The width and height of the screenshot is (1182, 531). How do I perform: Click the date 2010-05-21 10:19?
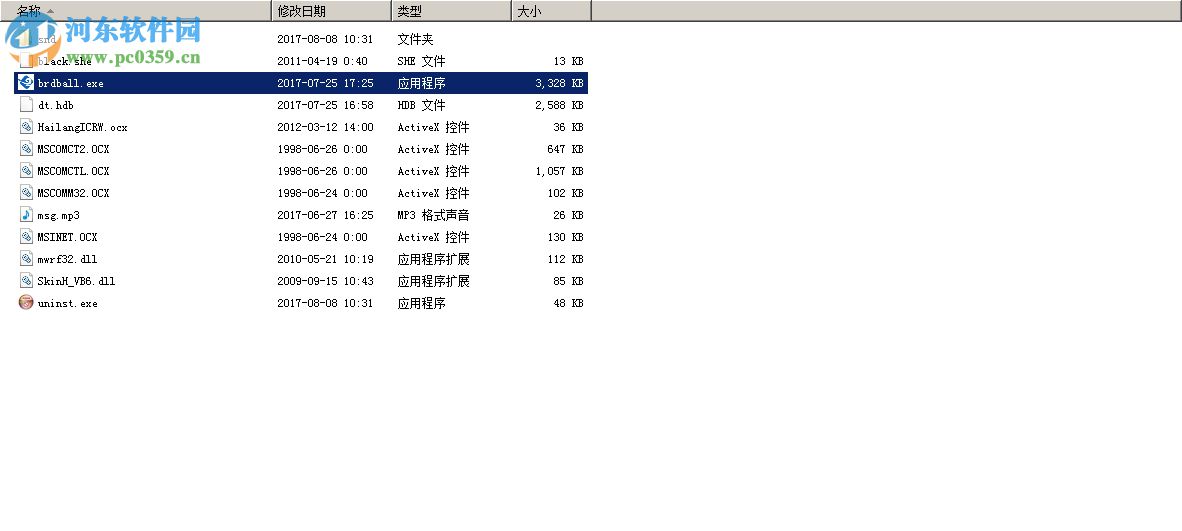(325, 259)
